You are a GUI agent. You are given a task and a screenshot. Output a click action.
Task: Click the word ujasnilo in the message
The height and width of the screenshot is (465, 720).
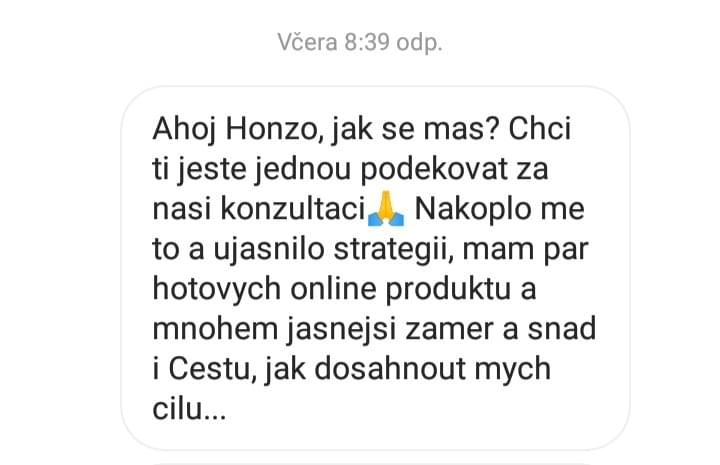coord(269,250)
